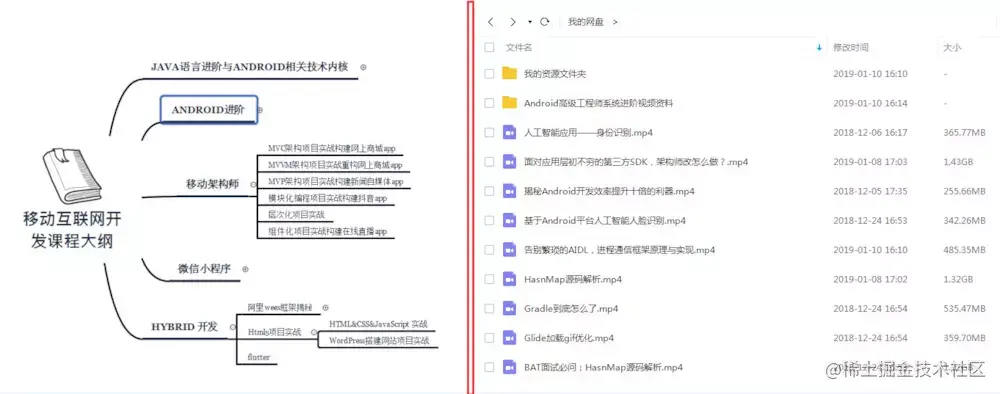Select the JAVA语言进阶与ANDROID相关技术内核 node
Image resolution: width=1000 pixels, height=394 pixels.
click(249, 66)
